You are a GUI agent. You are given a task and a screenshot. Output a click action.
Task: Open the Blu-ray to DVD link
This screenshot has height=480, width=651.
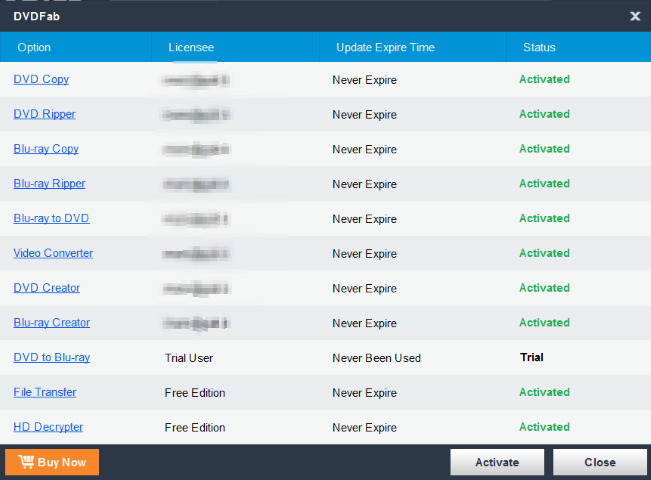51,218
